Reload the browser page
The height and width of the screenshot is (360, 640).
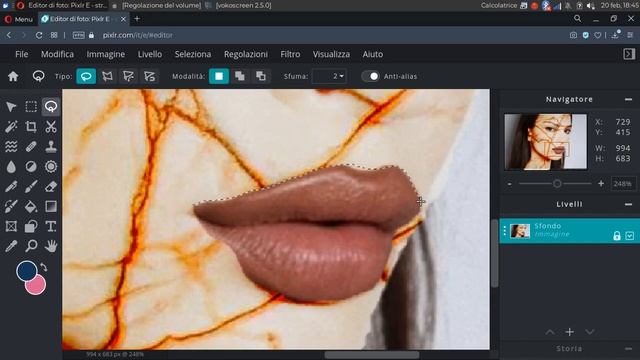[x=39, y=36]
